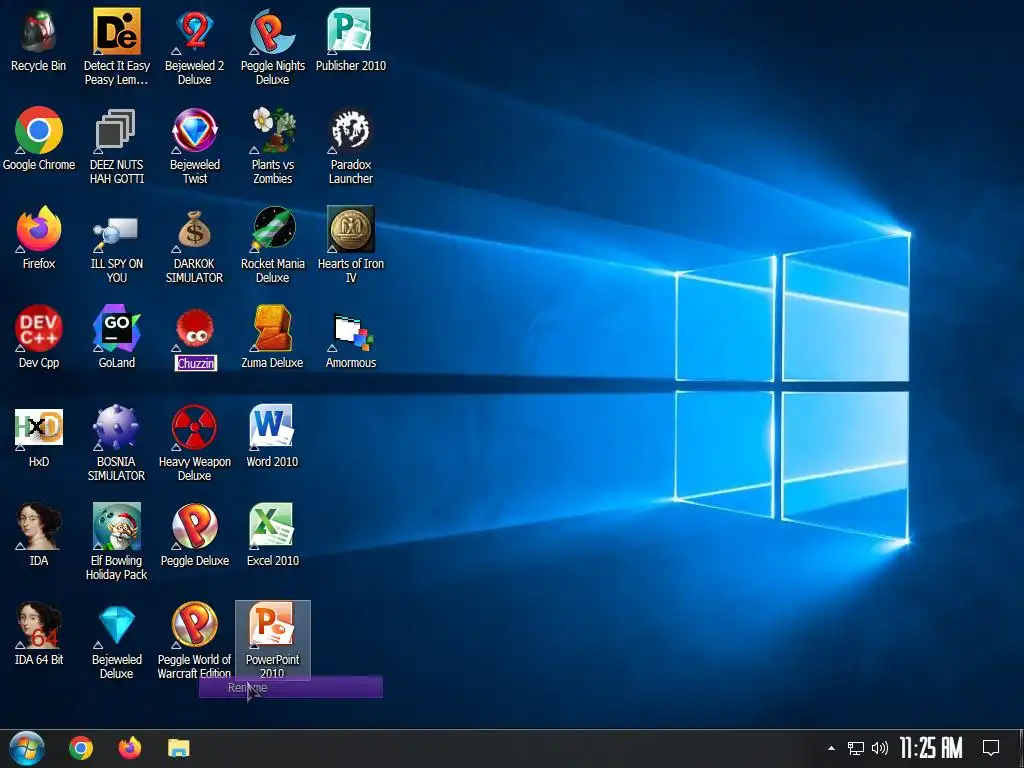
Task: Choose Rename from the context menu
Action: pos(291,688)
